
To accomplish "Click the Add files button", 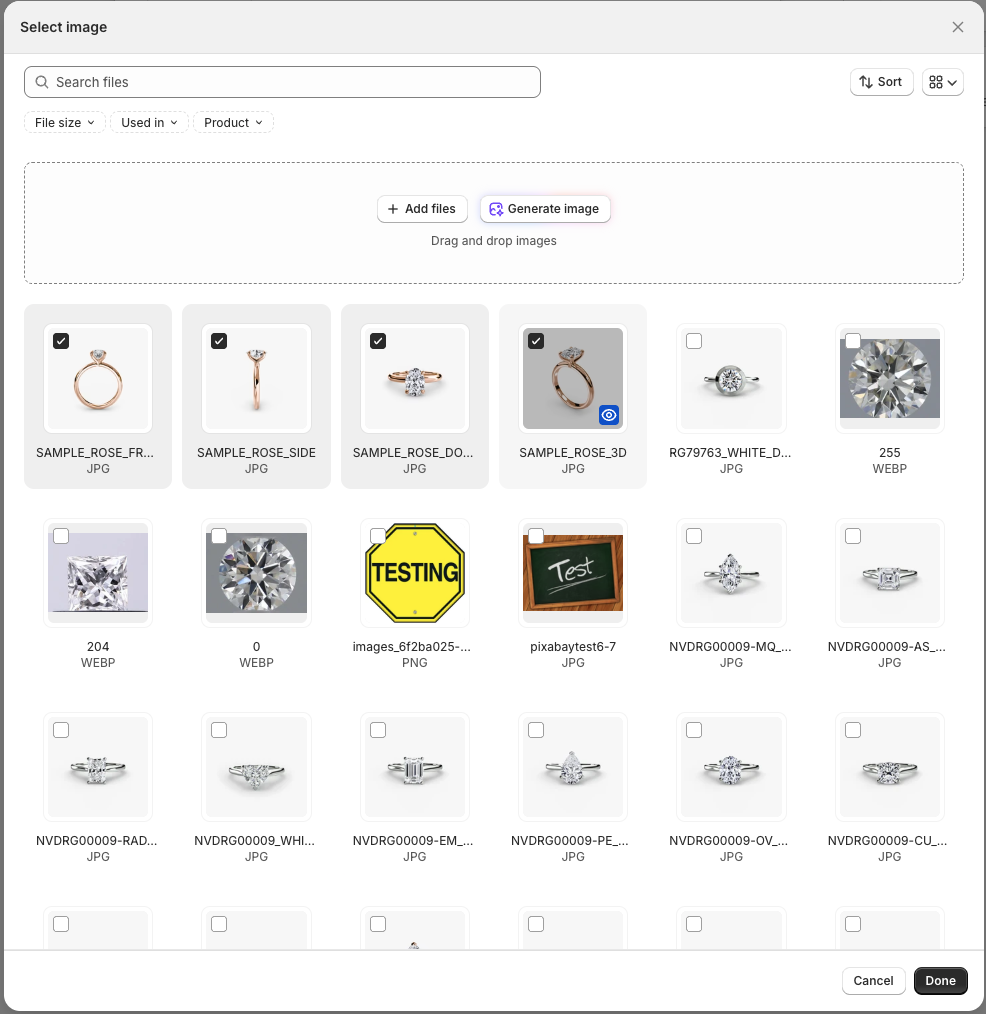I will [x=422, y=209].
